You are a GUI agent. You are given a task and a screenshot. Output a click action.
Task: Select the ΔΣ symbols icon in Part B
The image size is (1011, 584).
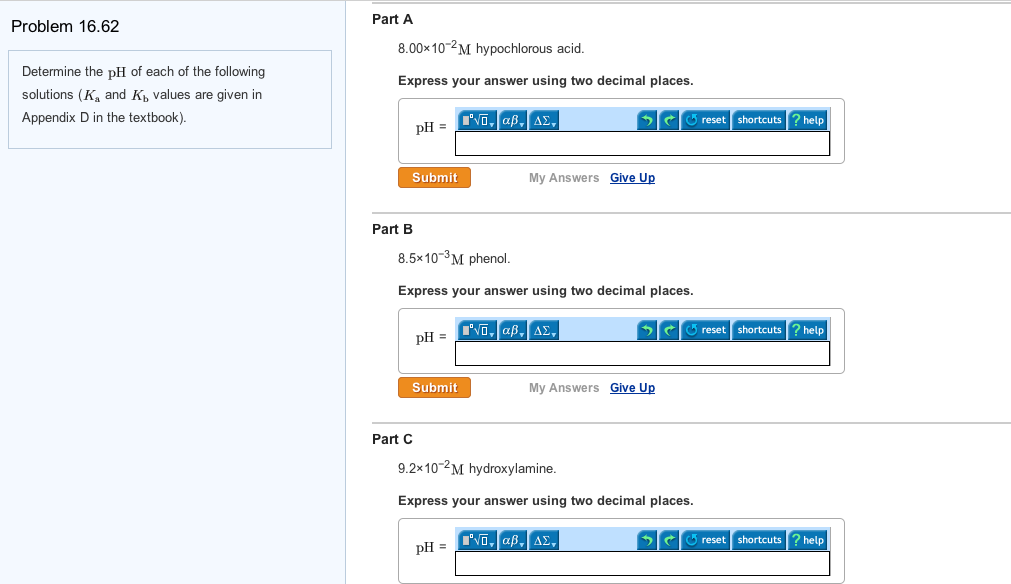(540, 329)
